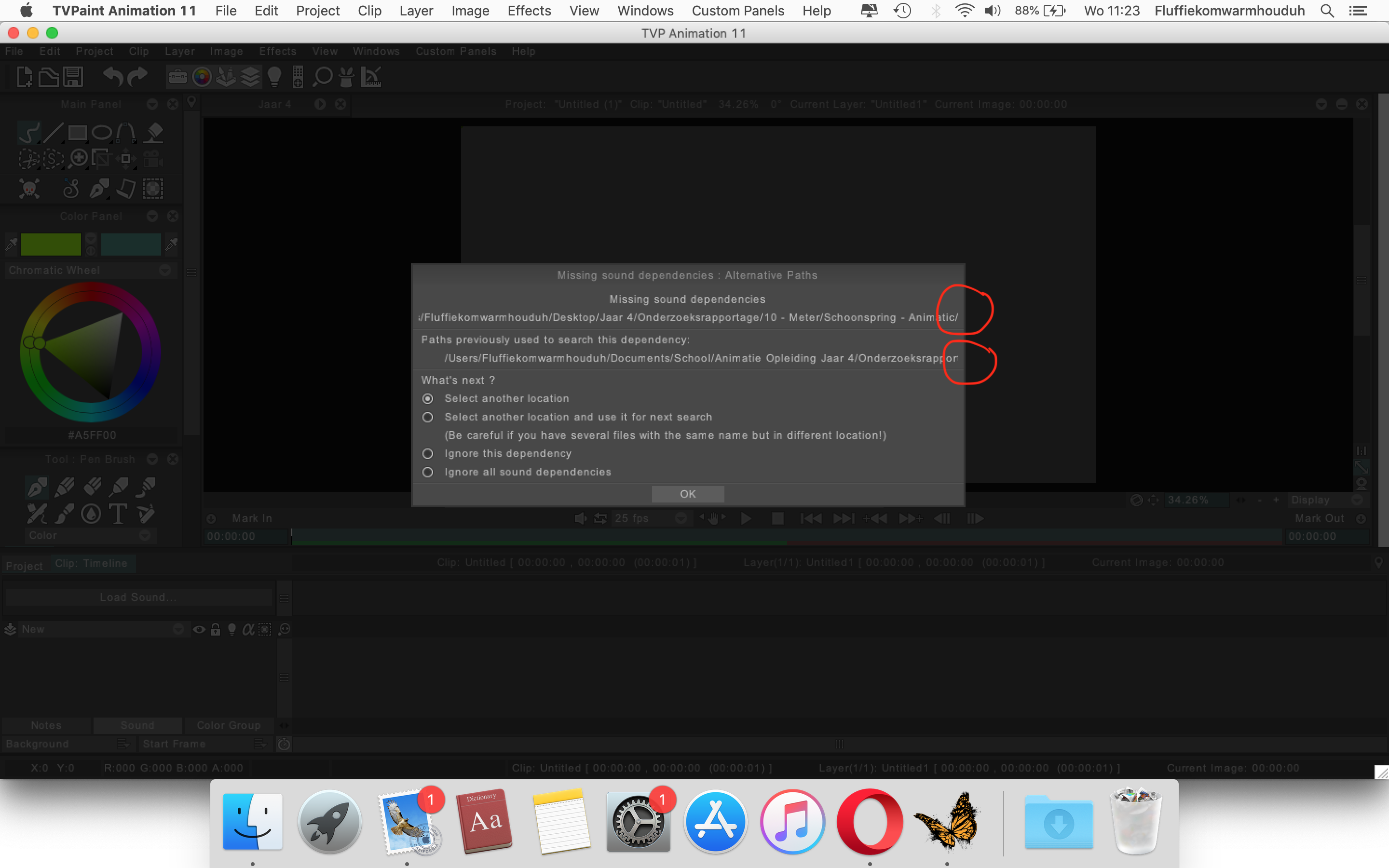Open a project with the folder icon

click(48, 76)
